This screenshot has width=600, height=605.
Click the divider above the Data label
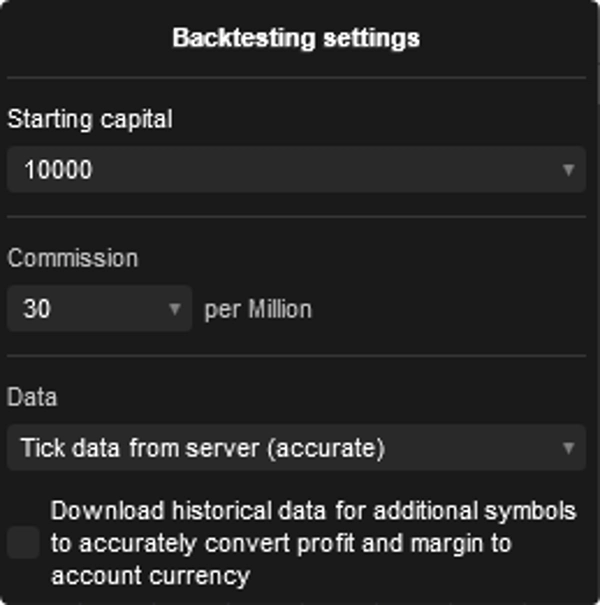pyautogui.click(x=296, y=355)
